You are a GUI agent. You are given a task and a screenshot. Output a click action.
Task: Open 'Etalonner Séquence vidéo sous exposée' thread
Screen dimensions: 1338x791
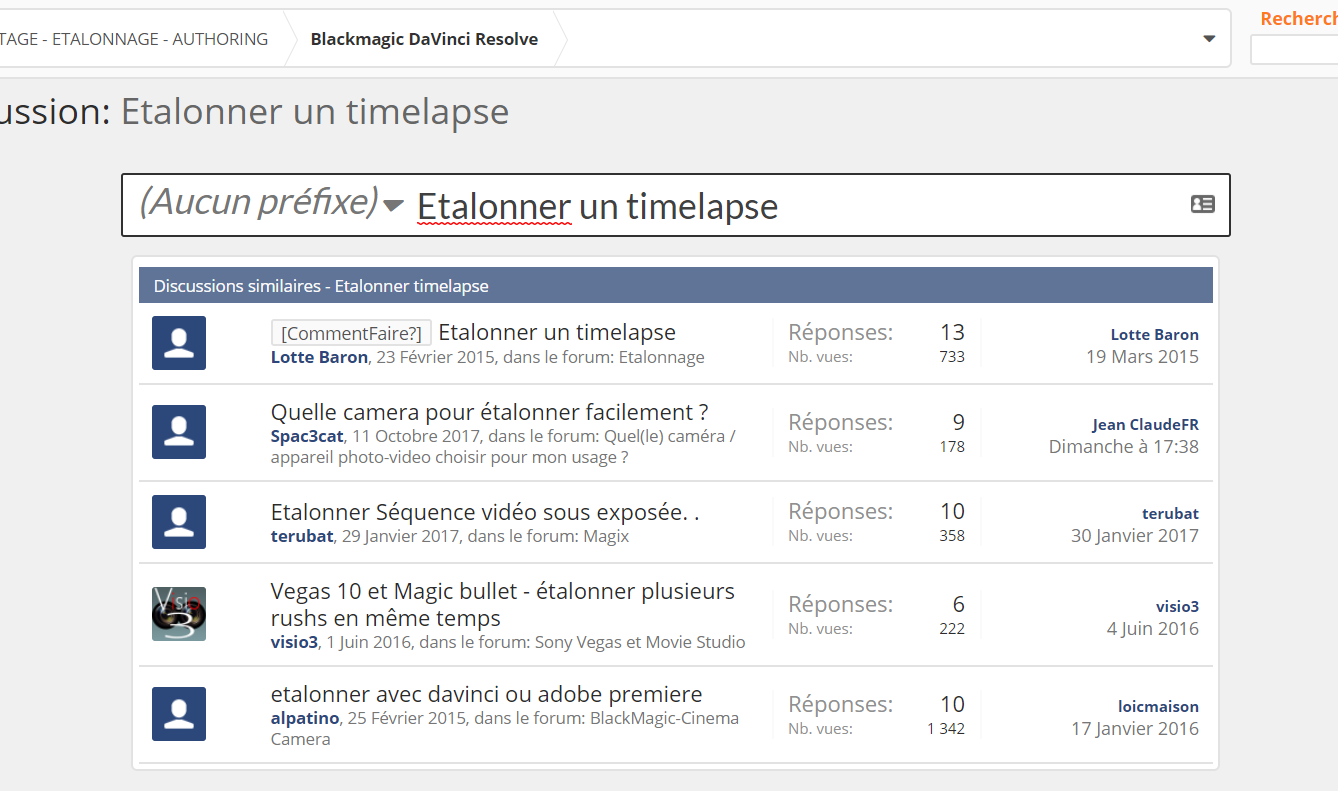485,512
